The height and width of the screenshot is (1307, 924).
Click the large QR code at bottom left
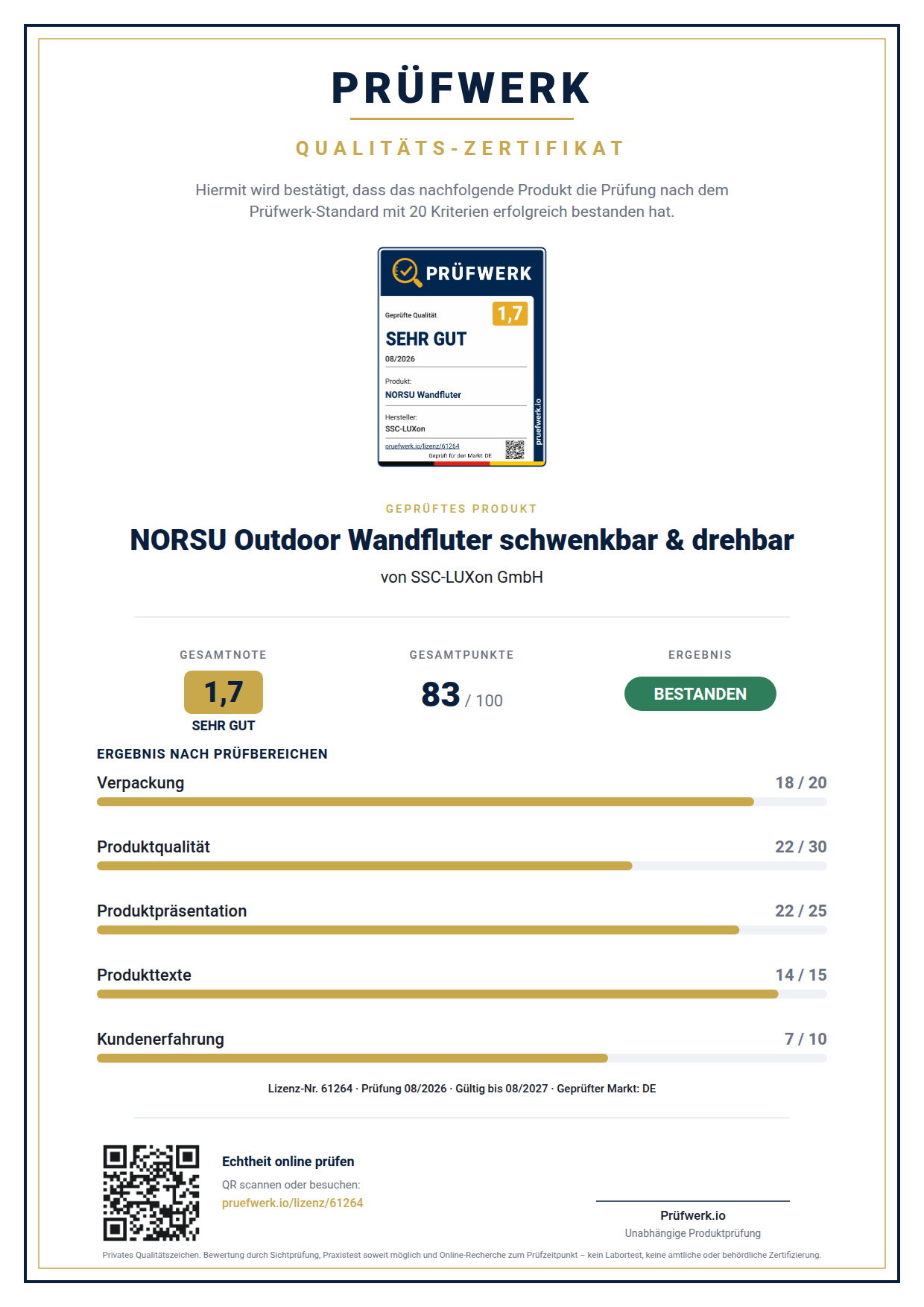151,1192
